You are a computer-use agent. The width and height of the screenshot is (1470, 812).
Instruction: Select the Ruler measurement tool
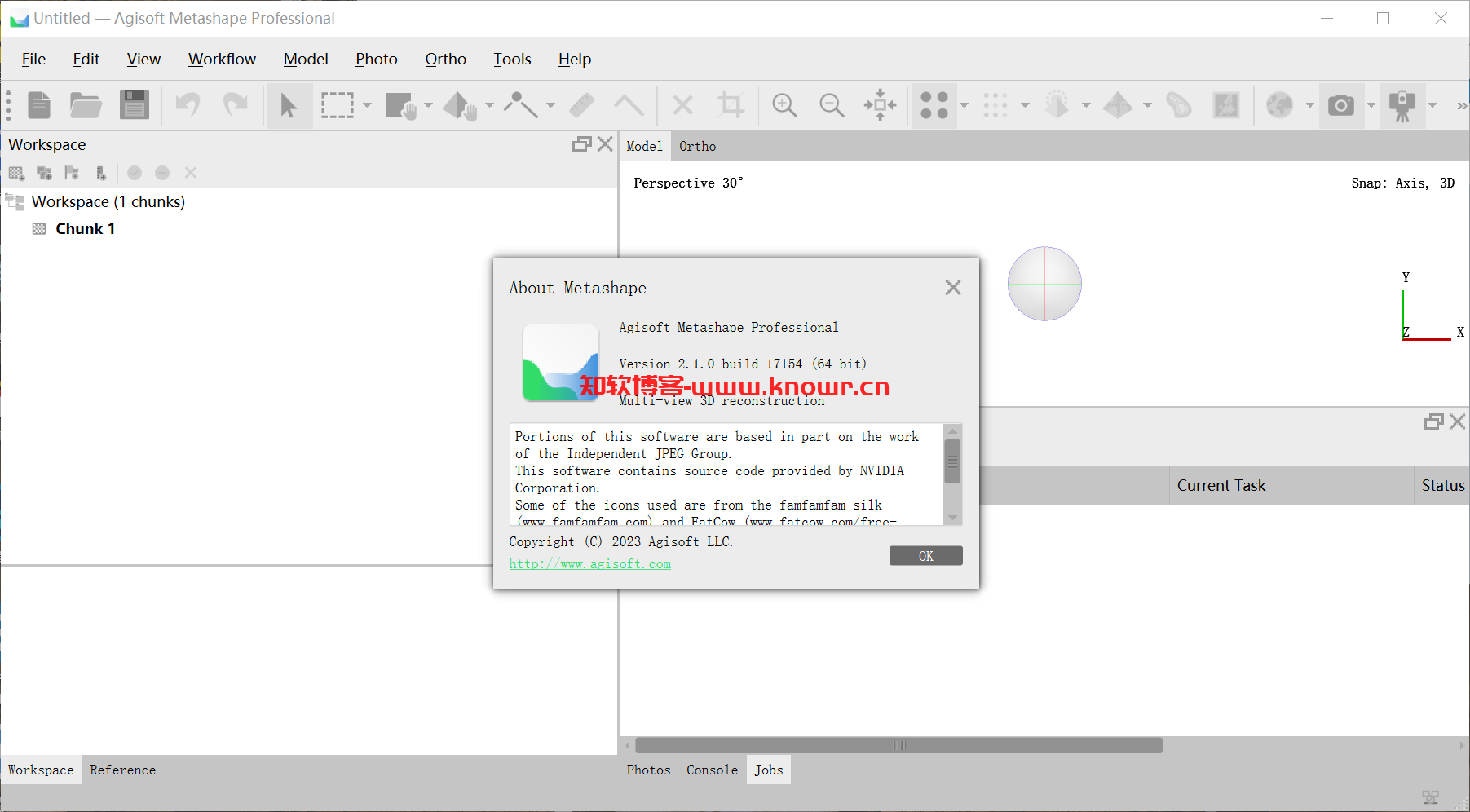point(581,105)
